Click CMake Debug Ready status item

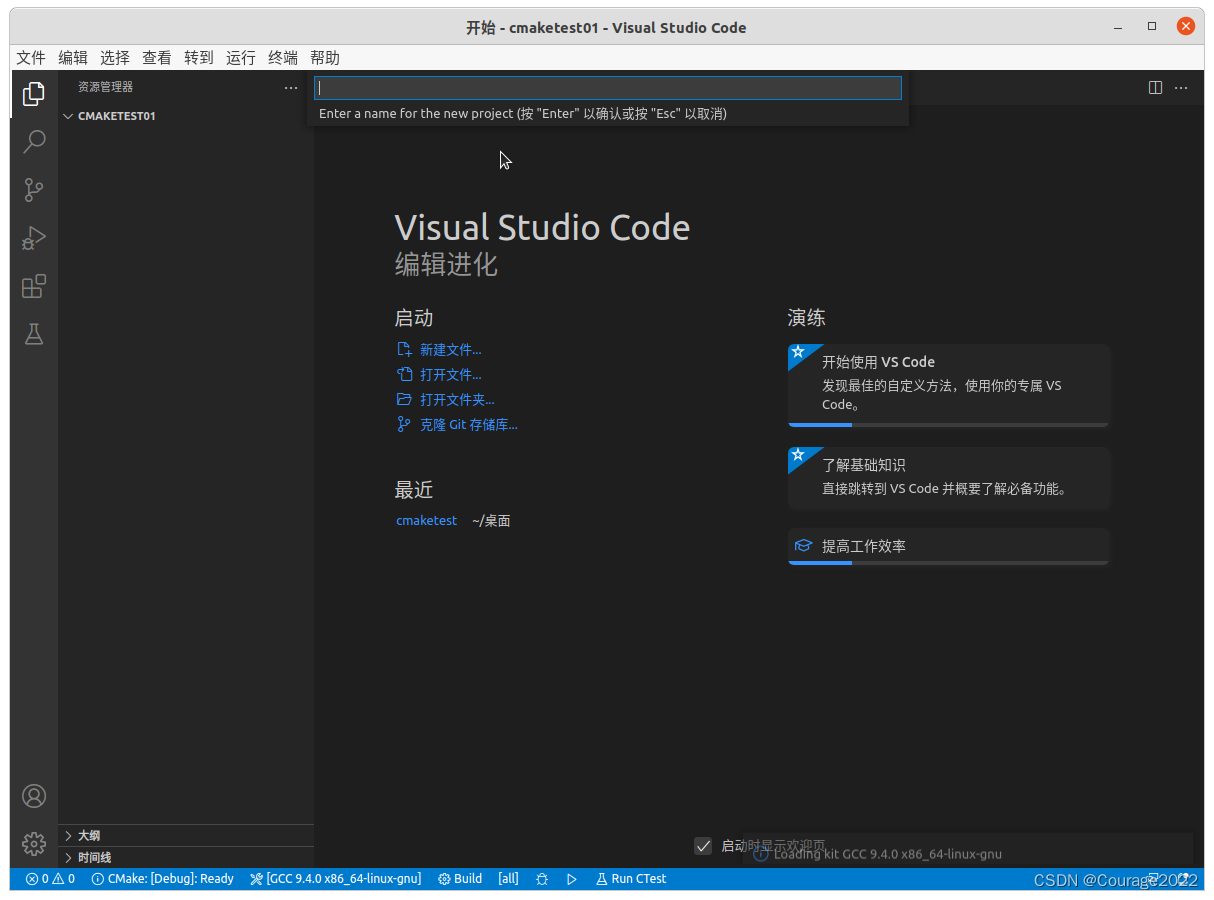coord(162,879)
